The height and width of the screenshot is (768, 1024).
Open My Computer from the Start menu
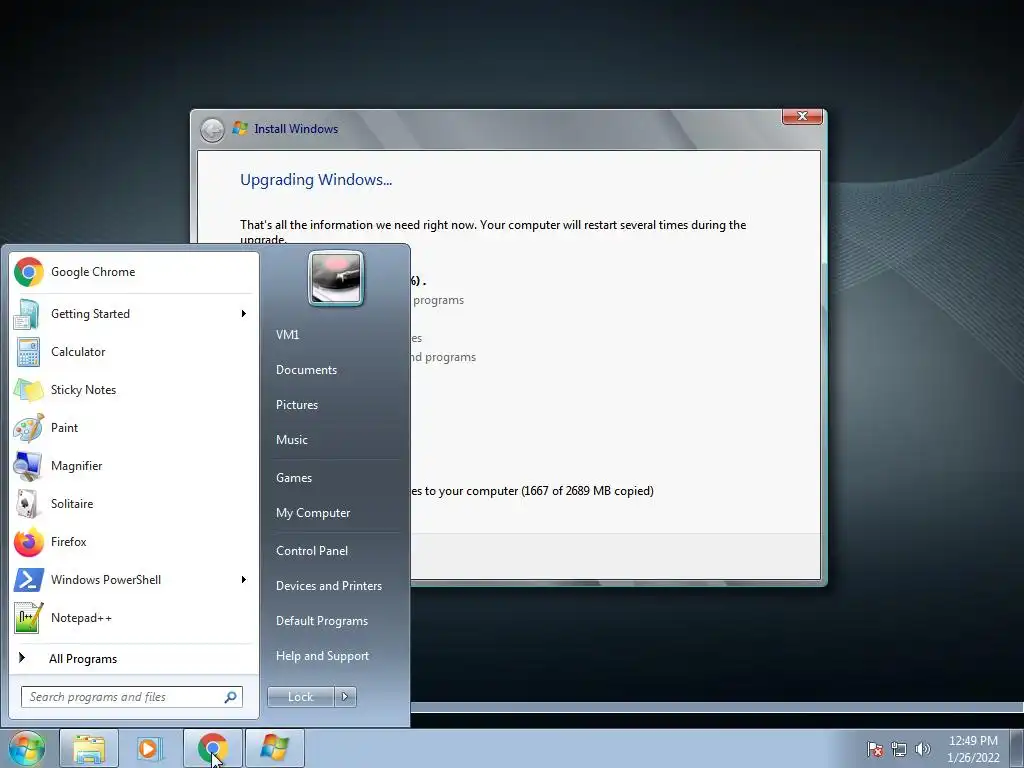pos(313,513)
